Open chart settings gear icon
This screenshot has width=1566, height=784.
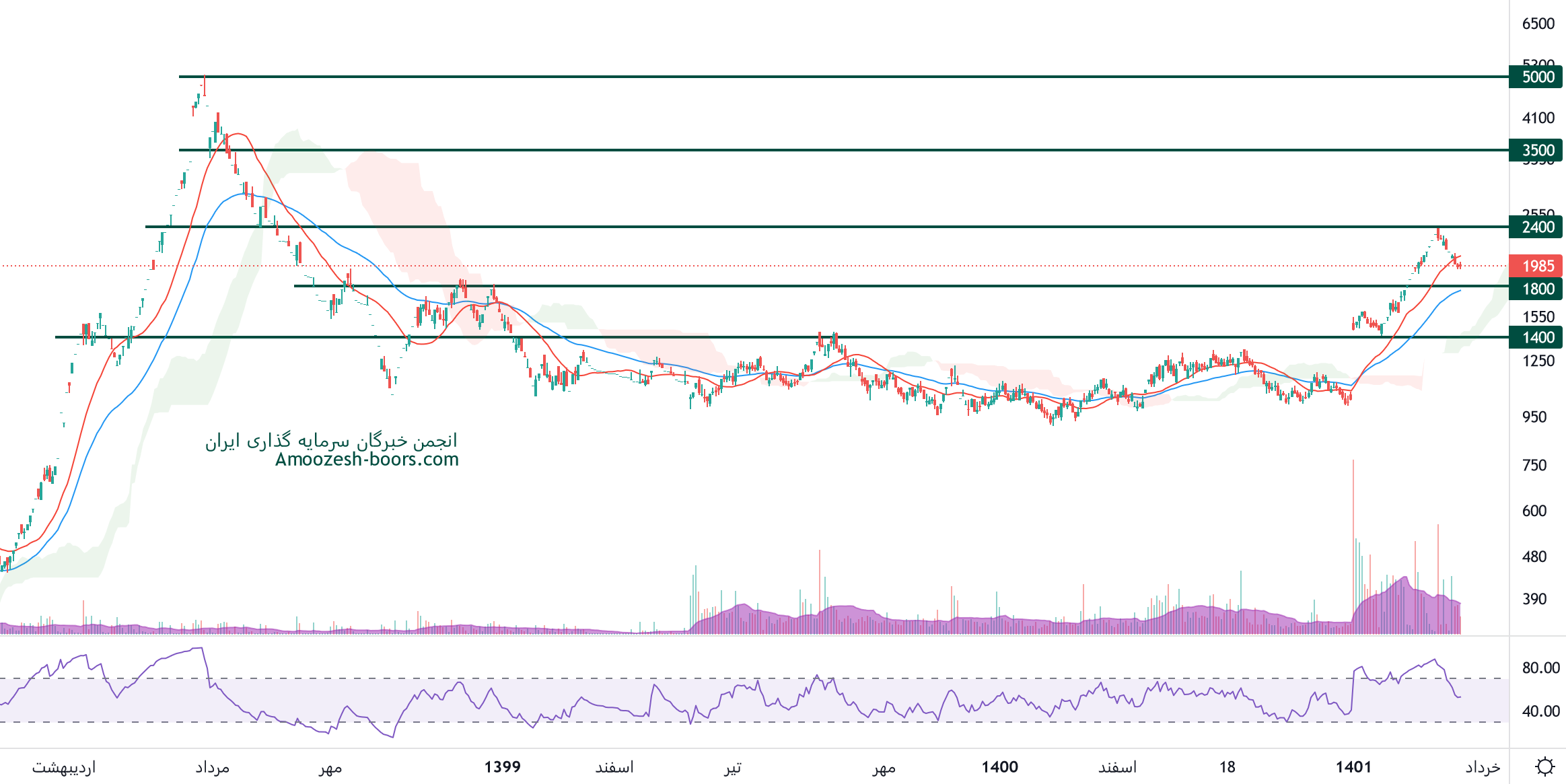coord(1544,767)
